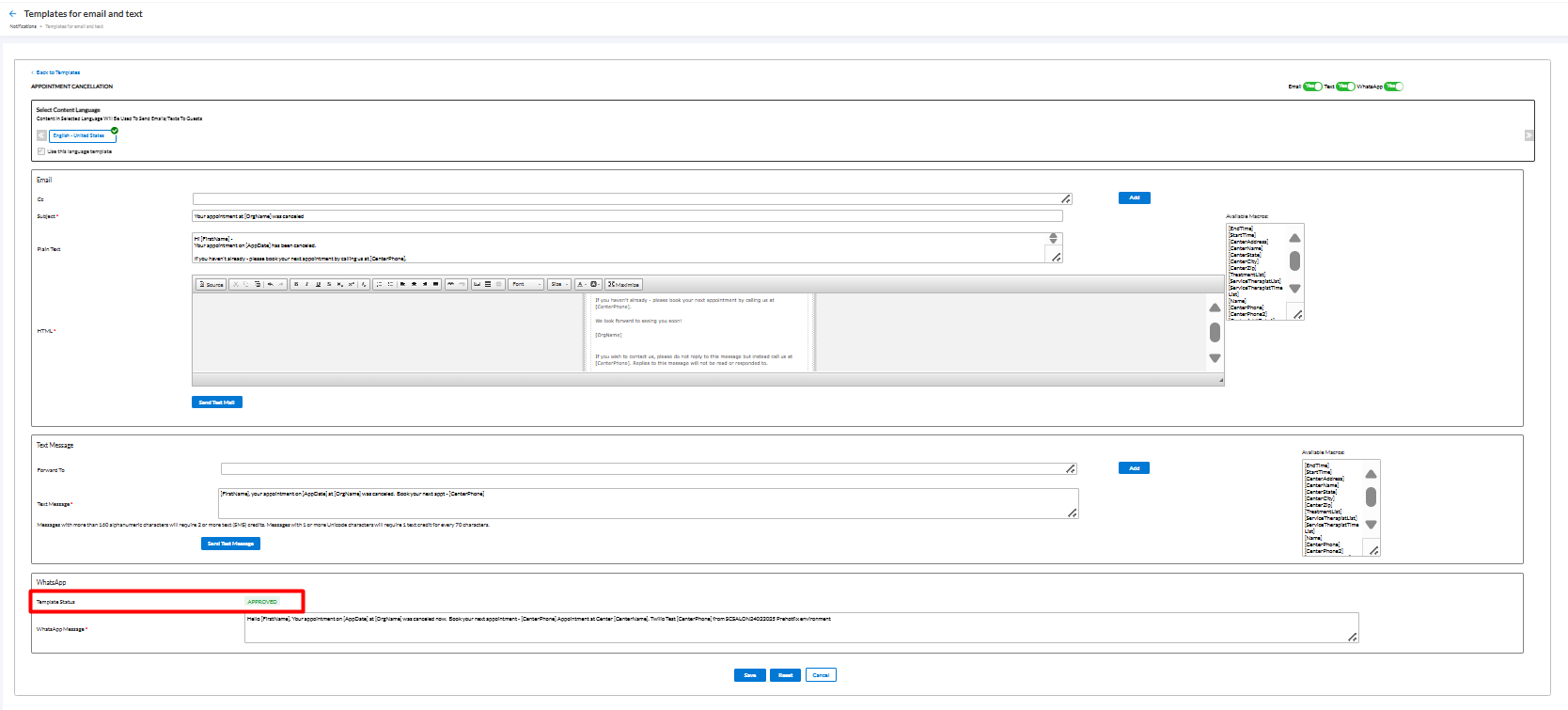Select [EndTime] macro in Email macros list

coord(1241,229)
